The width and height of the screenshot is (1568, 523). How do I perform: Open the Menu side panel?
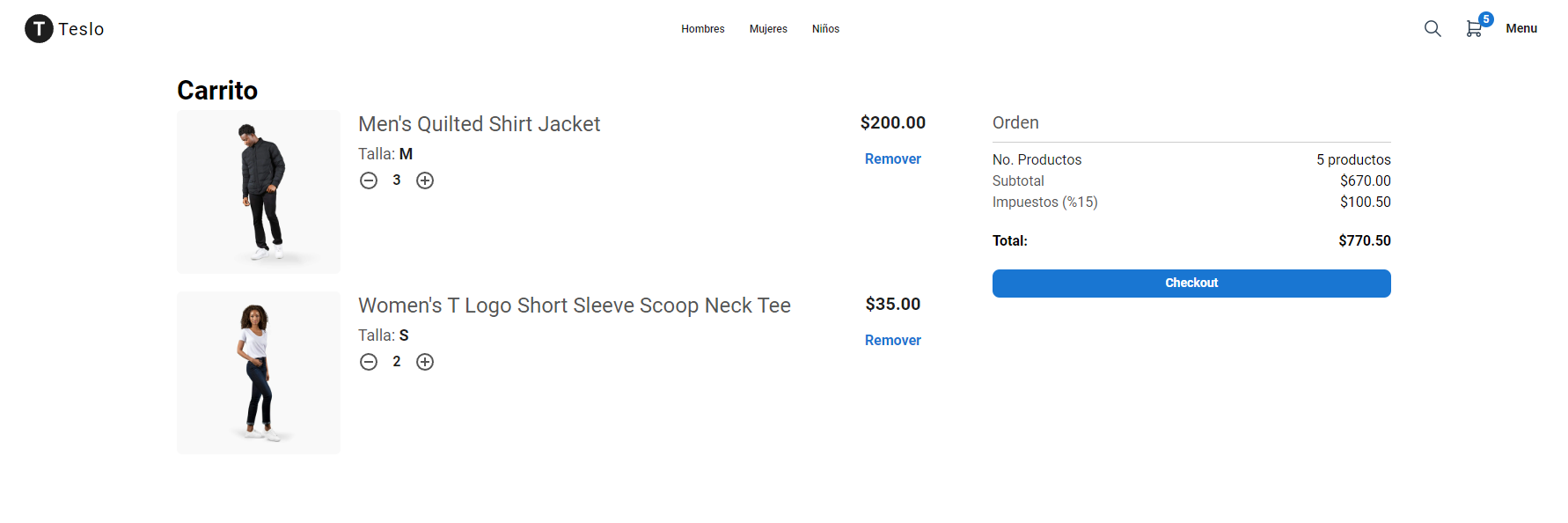1521,28
